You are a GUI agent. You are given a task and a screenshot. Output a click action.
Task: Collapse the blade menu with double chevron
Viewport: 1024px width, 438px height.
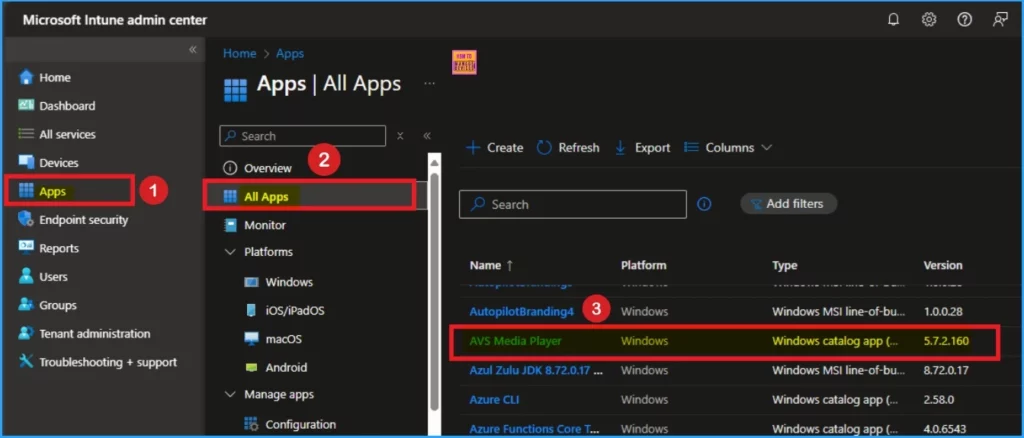pyautogui.click(x=426, y=136)
